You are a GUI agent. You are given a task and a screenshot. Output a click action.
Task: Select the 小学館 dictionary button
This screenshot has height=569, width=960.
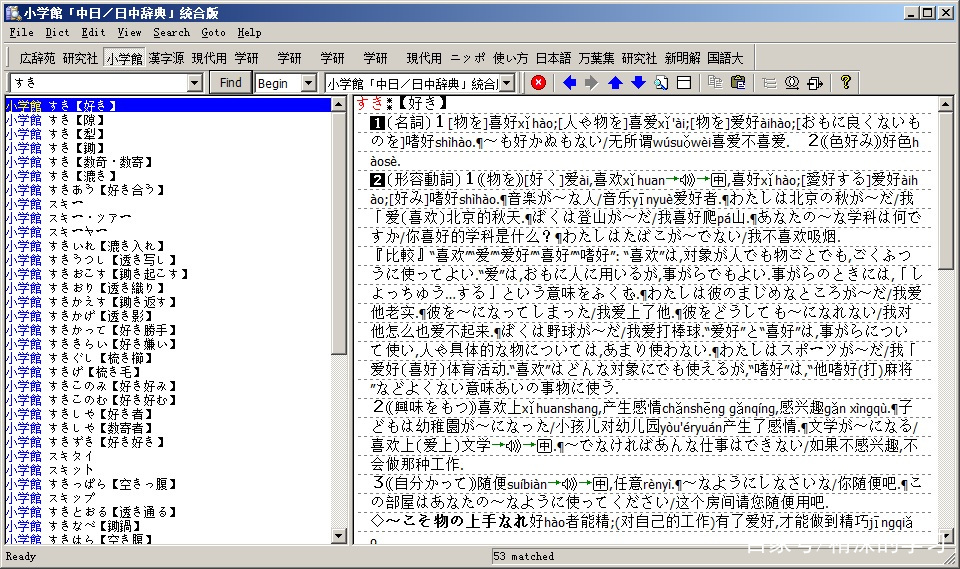click(x=124, y=58)
